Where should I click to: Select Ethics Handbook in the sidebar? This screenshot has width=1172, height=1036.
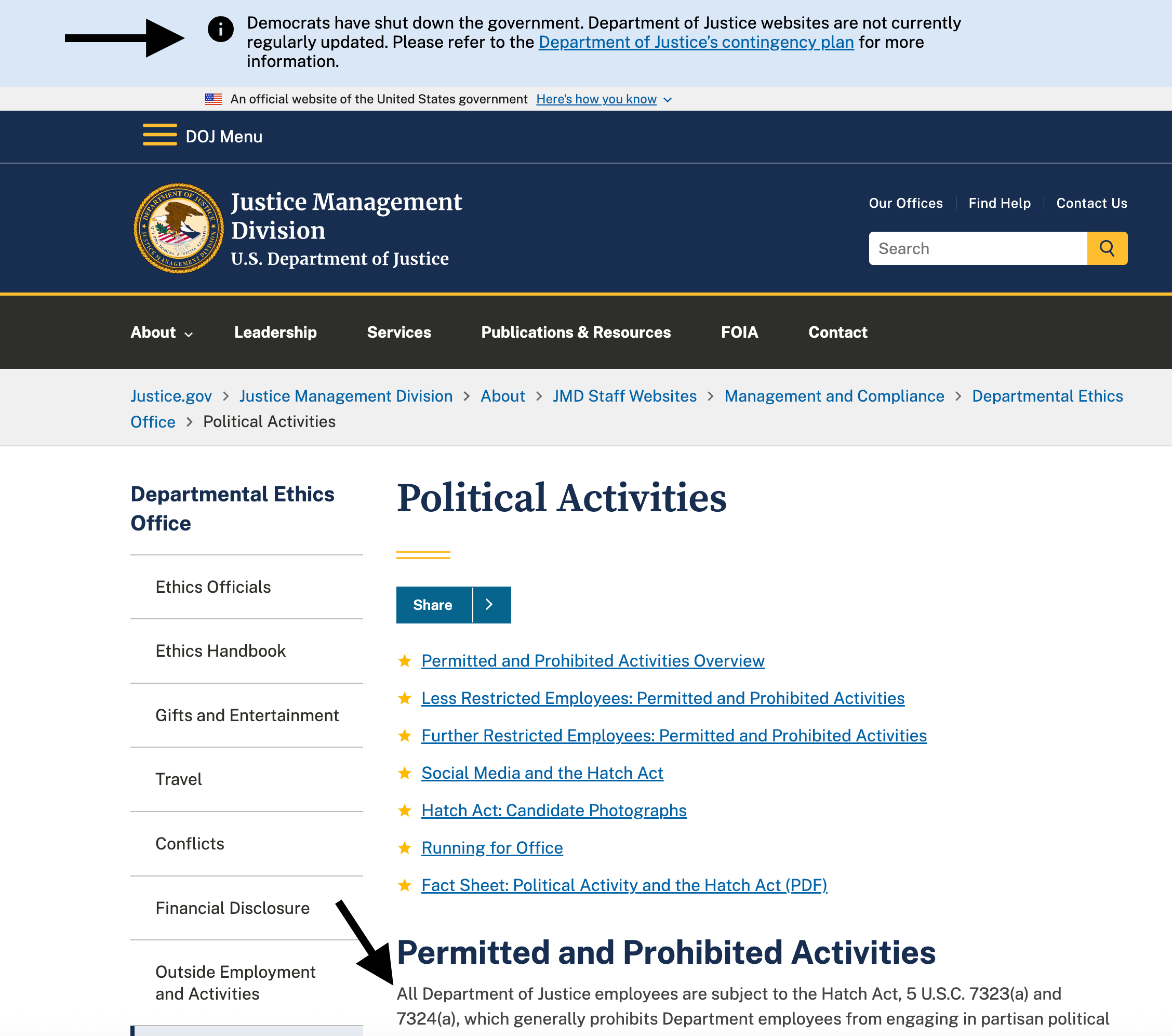[220, 650]
